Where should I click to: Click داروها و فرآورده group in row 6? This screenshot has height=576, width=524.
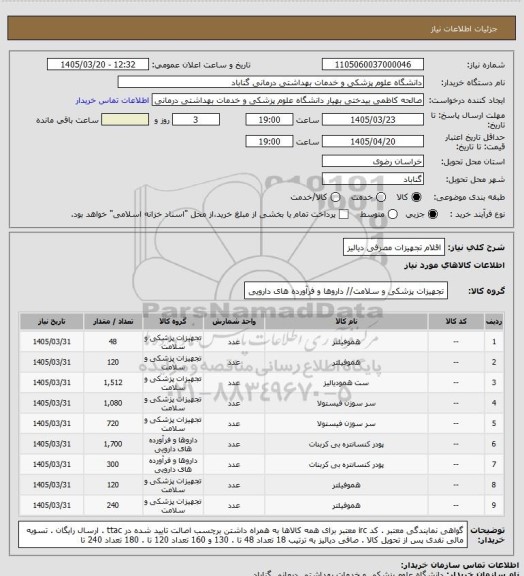coord(173,444)
